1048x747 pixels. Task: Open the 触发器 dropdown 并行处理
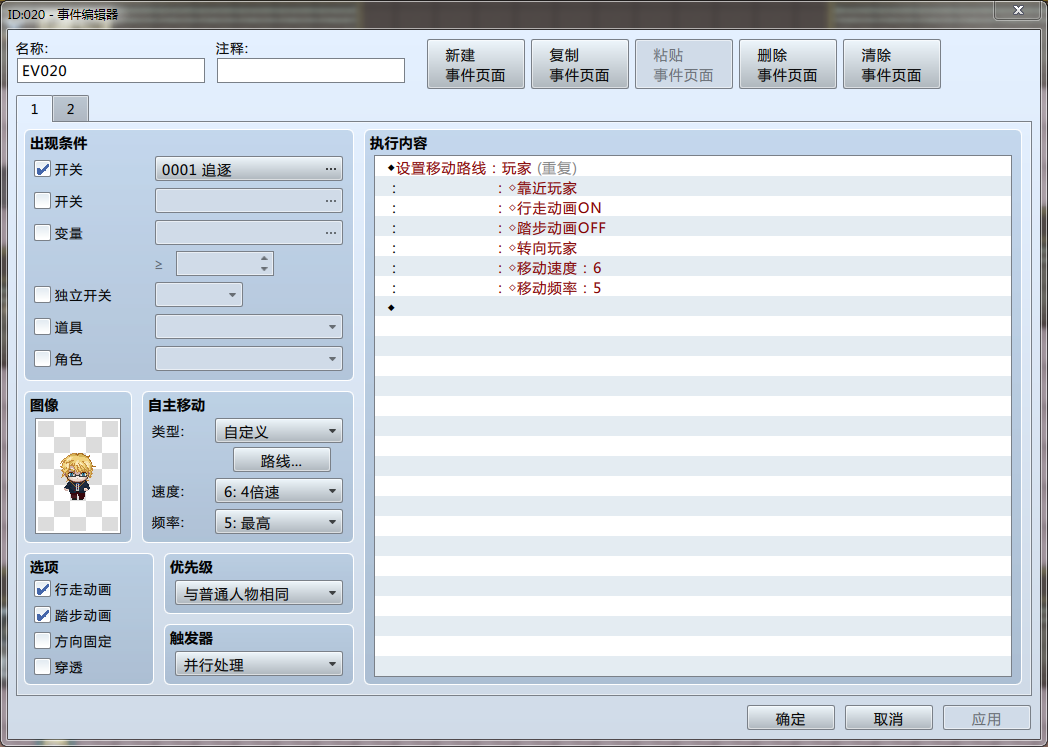click(259, 664)
